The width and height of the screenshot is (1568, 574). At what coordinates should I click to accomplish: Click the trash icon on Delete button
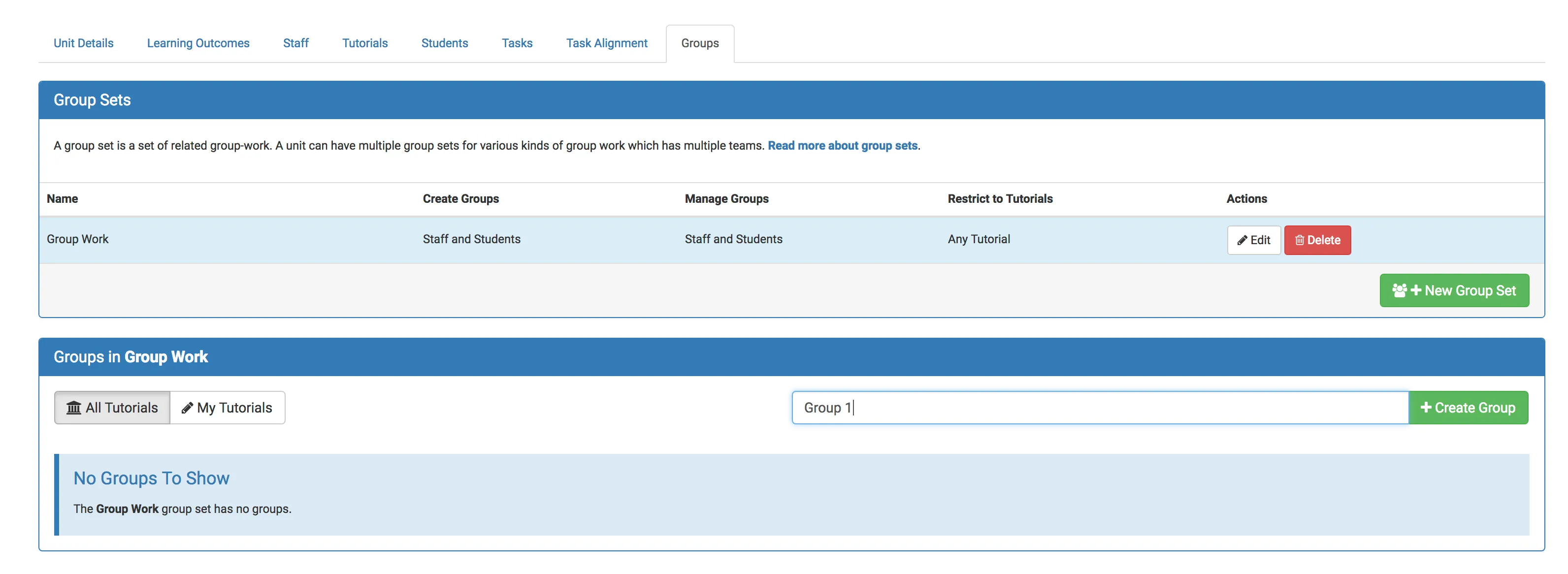[1299, 240]
